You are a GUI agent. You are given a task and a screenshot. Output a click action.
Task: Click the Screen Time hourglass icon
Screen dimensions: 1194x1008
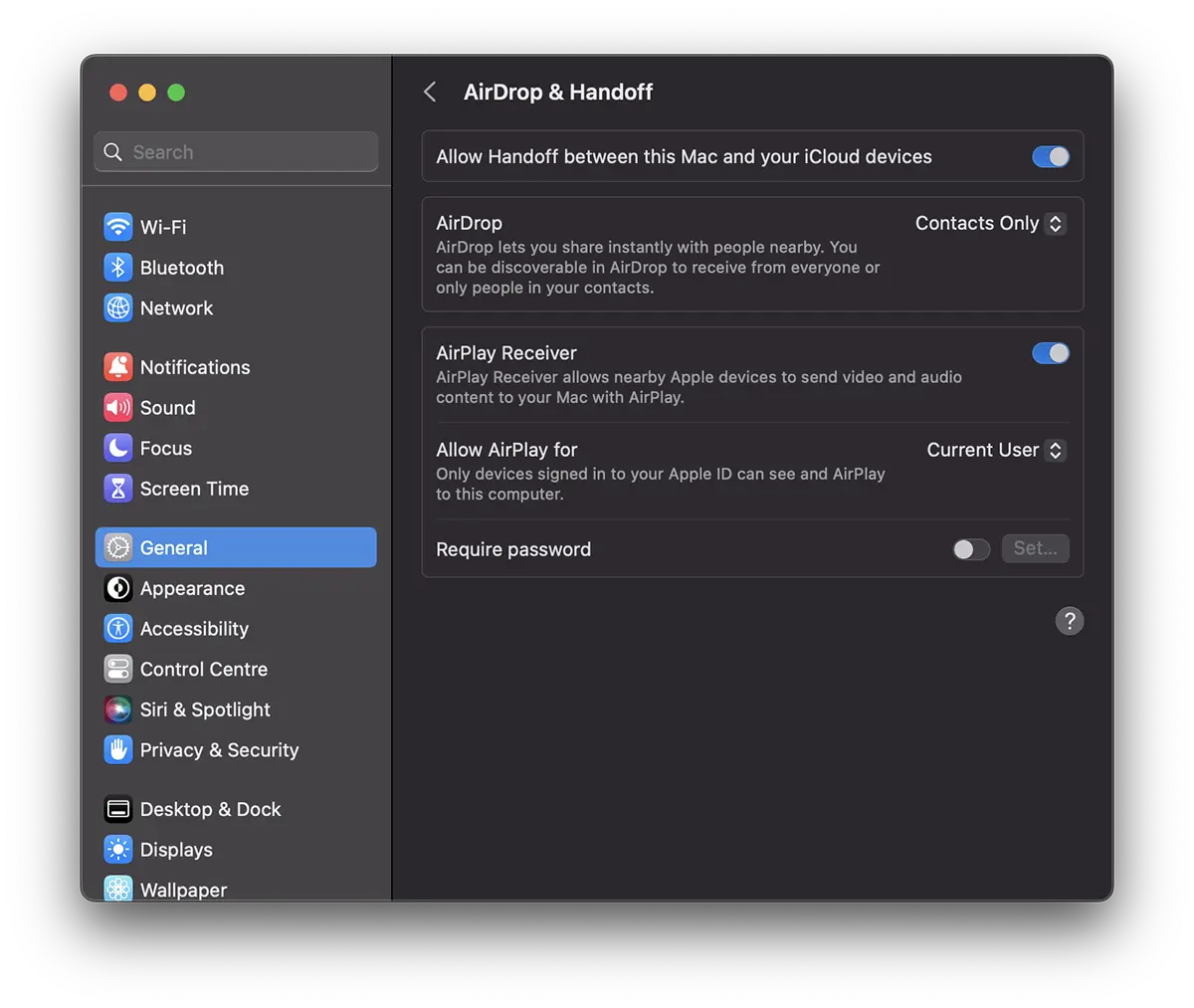coord(117,489)
